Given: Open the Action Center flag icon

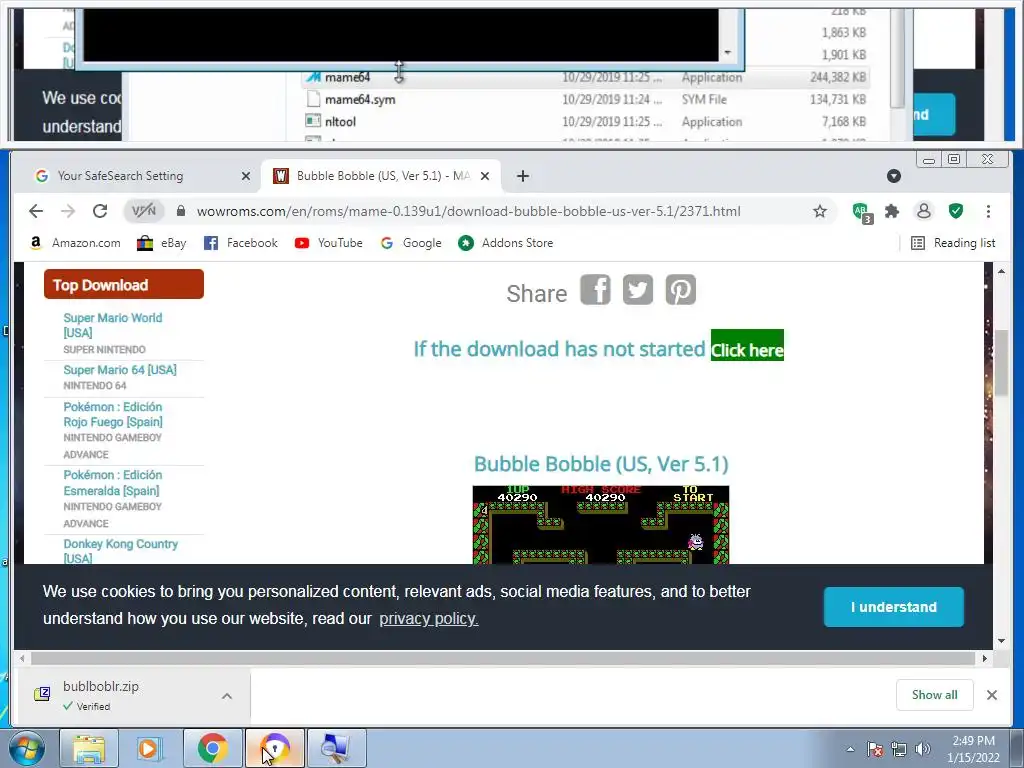Looking at the screenshot, I should [x=875, y=749].
